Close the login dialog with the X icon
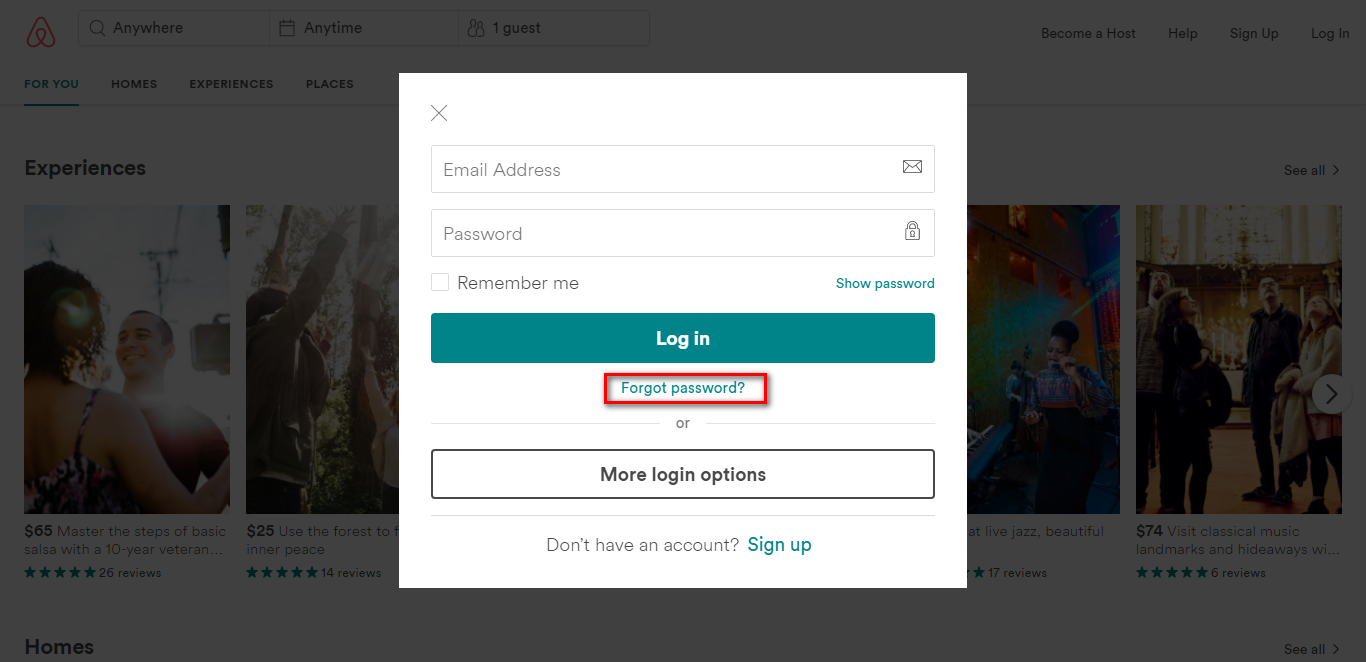The image size is (1366, 662). pos(439,113)
